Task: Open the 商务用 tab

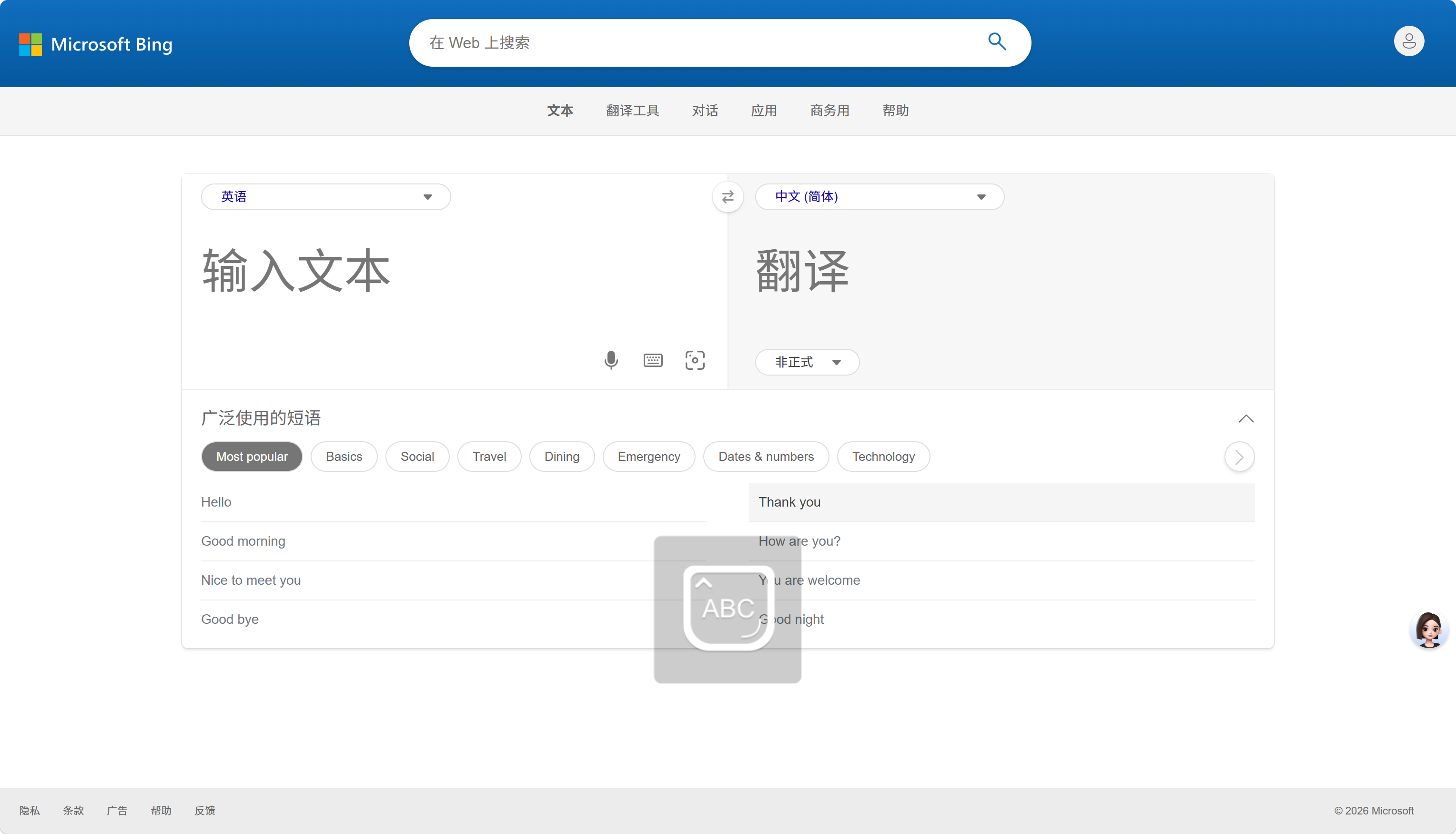Action: tap(829, 111)
